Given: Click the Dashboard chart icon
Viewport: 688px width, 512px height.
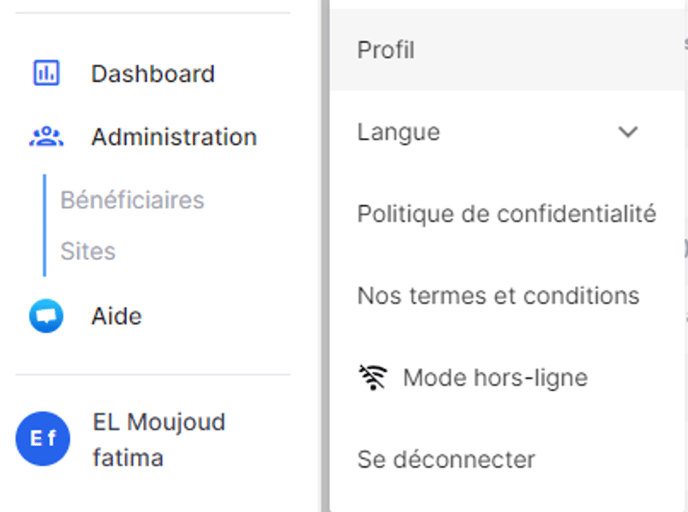Looking at the screenshot, I should (46, 73).
